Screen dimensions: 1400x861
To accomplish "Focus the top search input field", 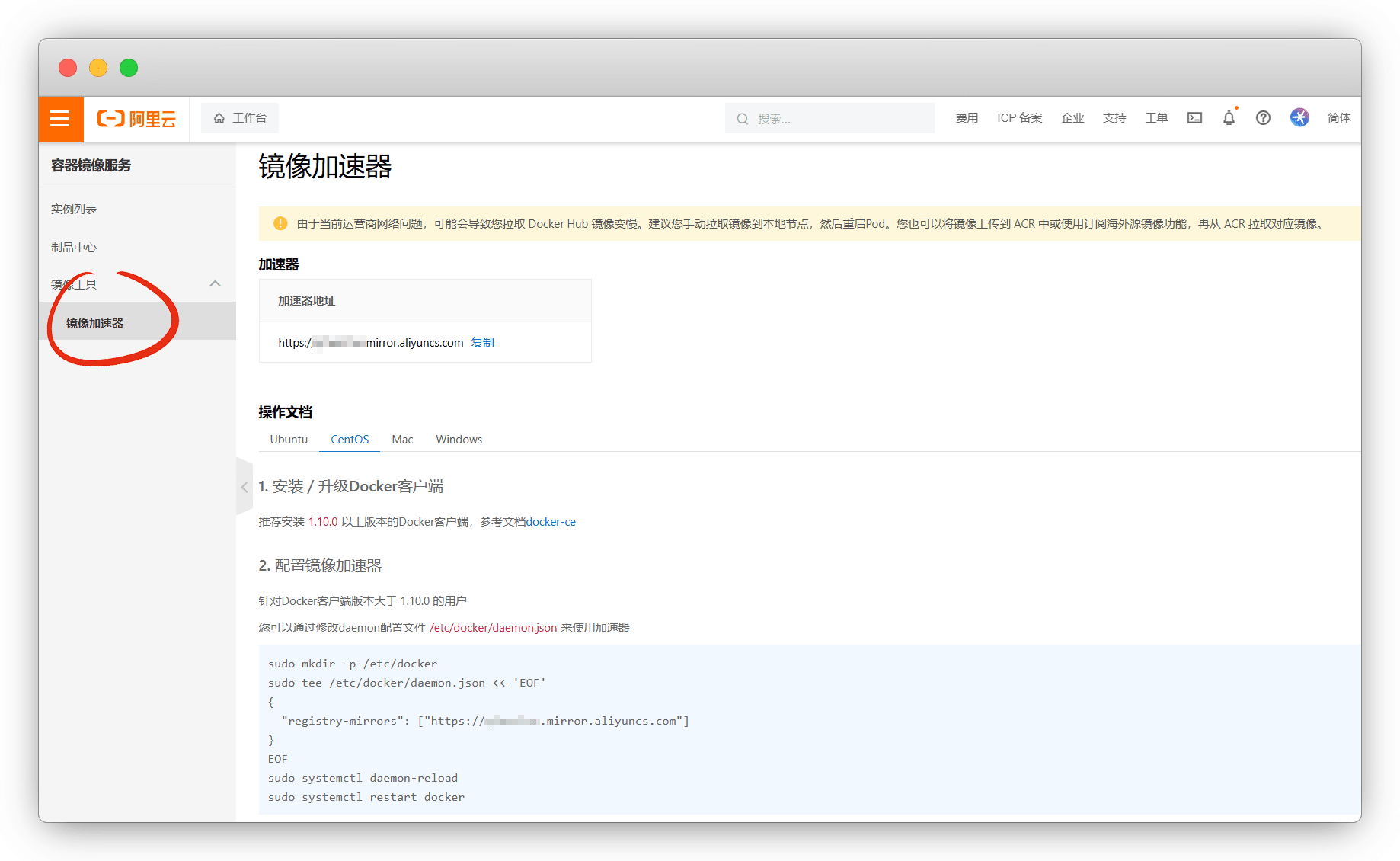I will tap(838, 119).
